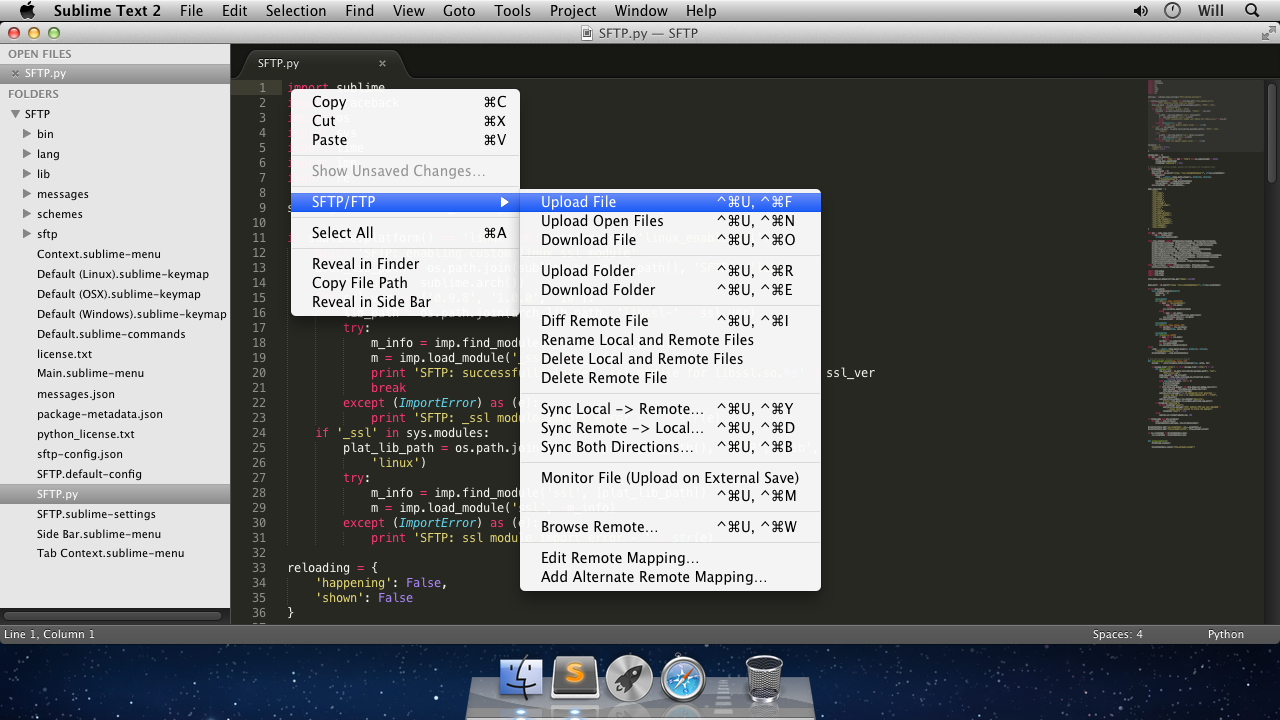Choose Copy in the context menu

point(405,102)
